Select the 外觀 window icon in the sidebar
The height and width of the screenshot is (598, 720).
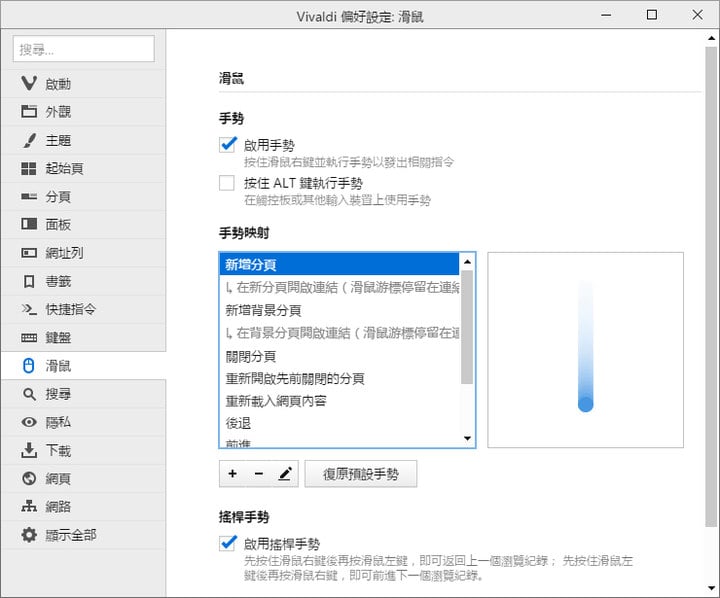(29, 112)
